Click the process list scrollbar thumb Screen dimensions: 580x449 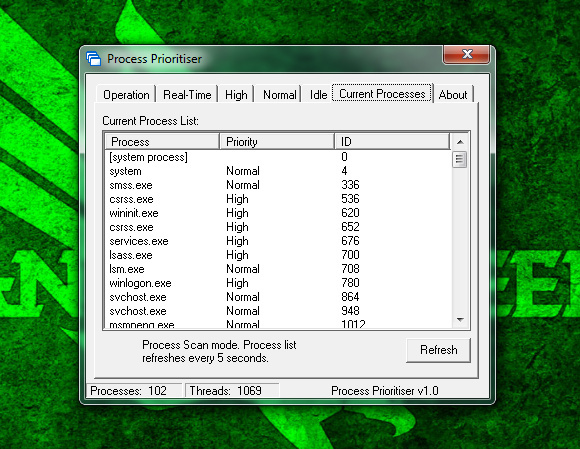click(459, 159)
